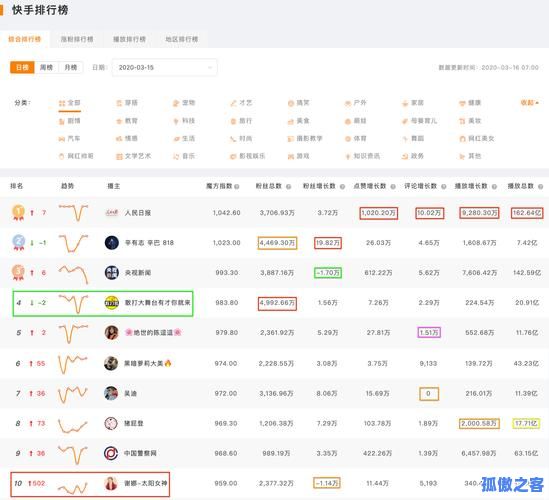The width and height of the screenshot is (549, 500).
Task: Click the 美食 category icon
Action: [291, 121]
